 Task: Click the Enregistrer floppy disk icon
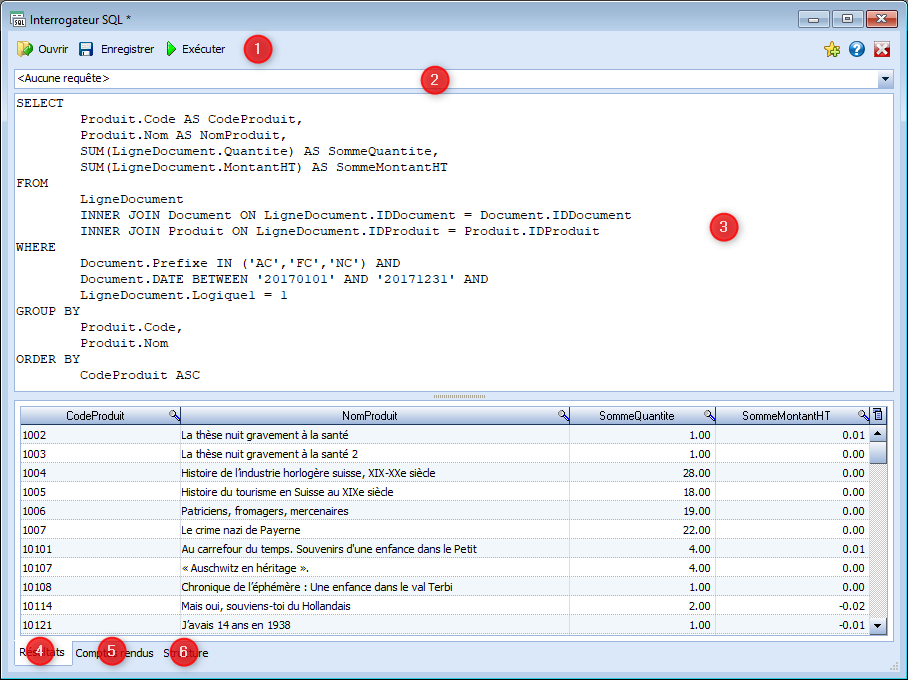pos(86,49)
